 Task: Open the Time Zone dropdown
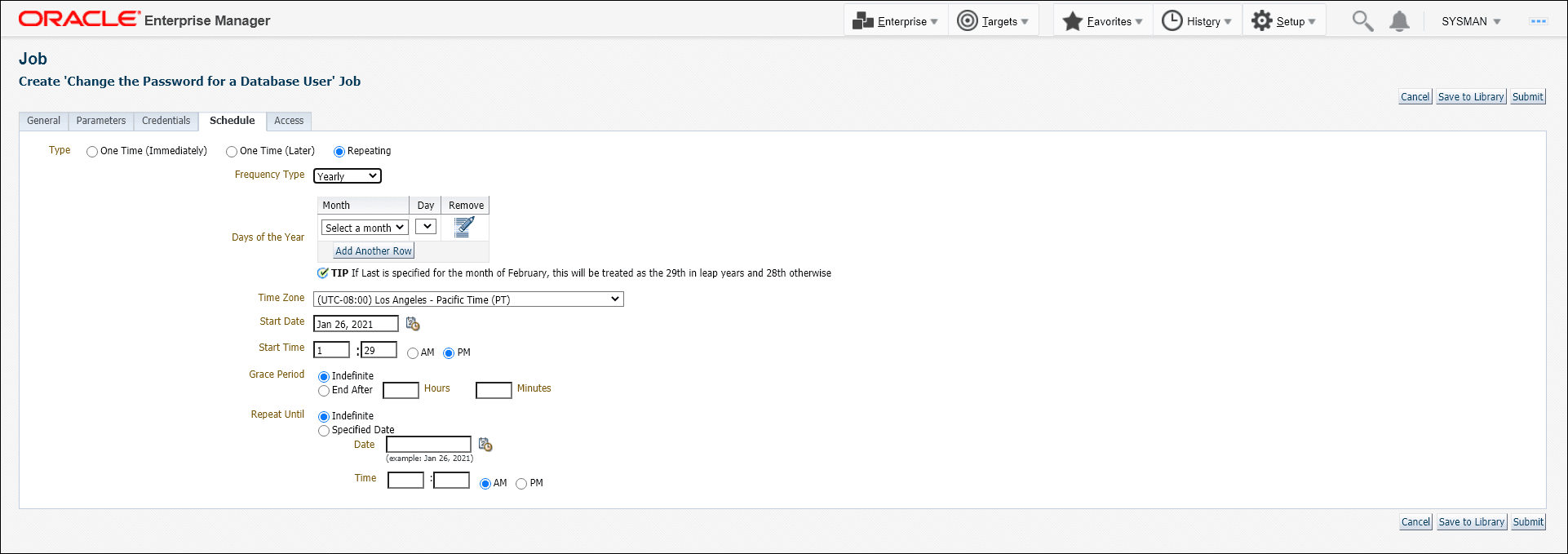coord(468,299)
